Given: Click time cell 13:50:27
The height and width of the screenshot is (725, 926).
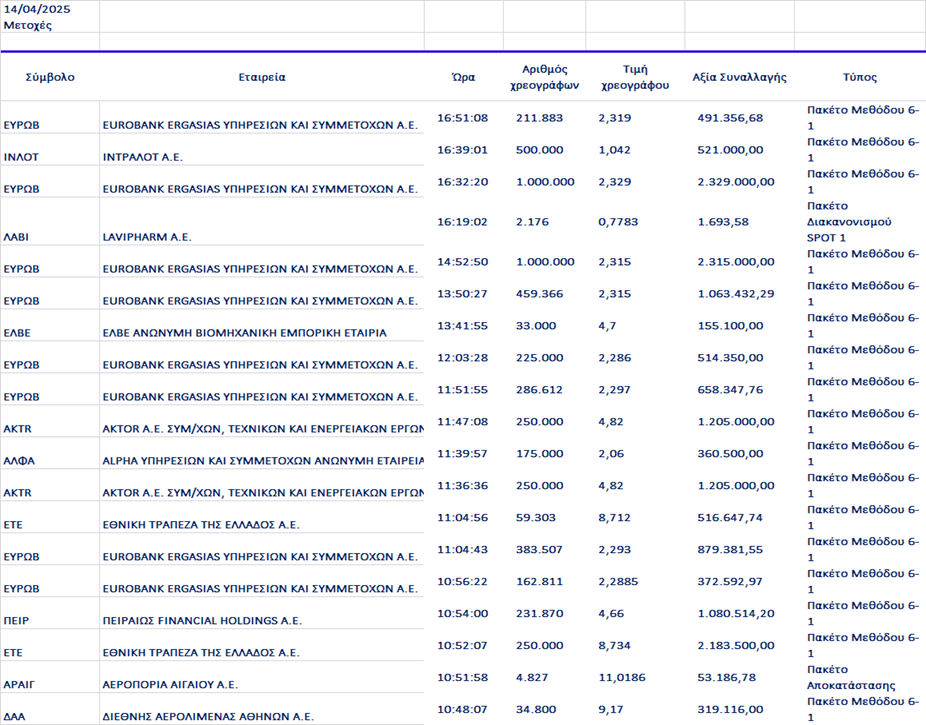Looking at the screenshot, I should (462, 294).
